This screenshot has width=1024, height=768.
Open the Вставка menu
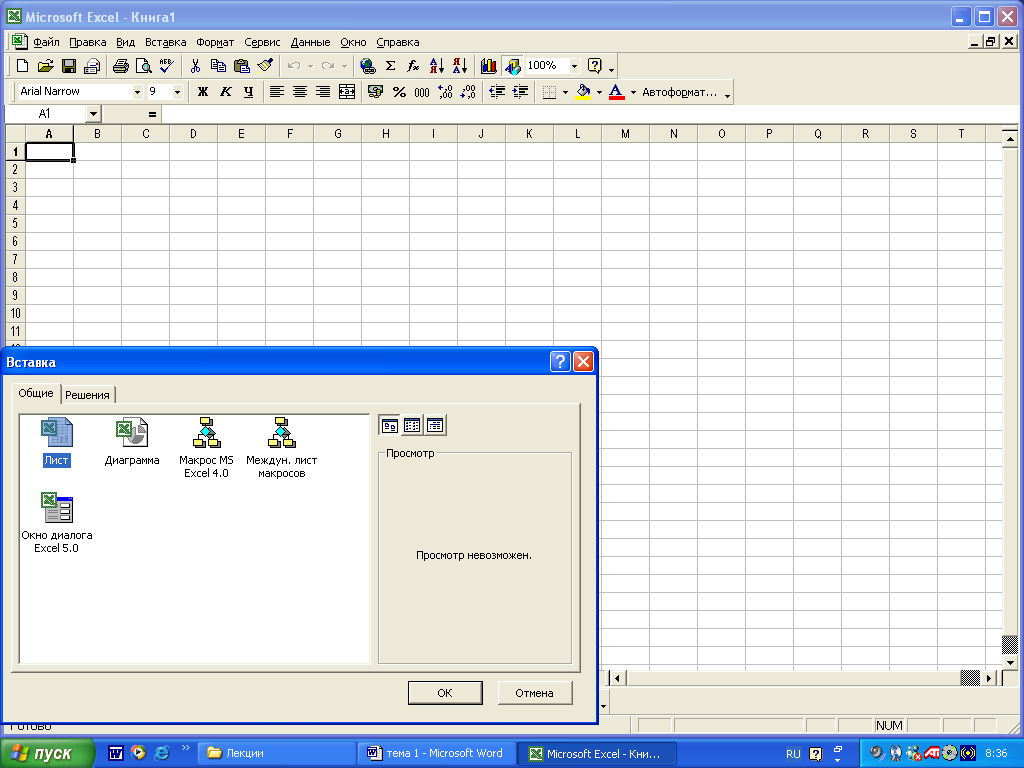(165, 42)
